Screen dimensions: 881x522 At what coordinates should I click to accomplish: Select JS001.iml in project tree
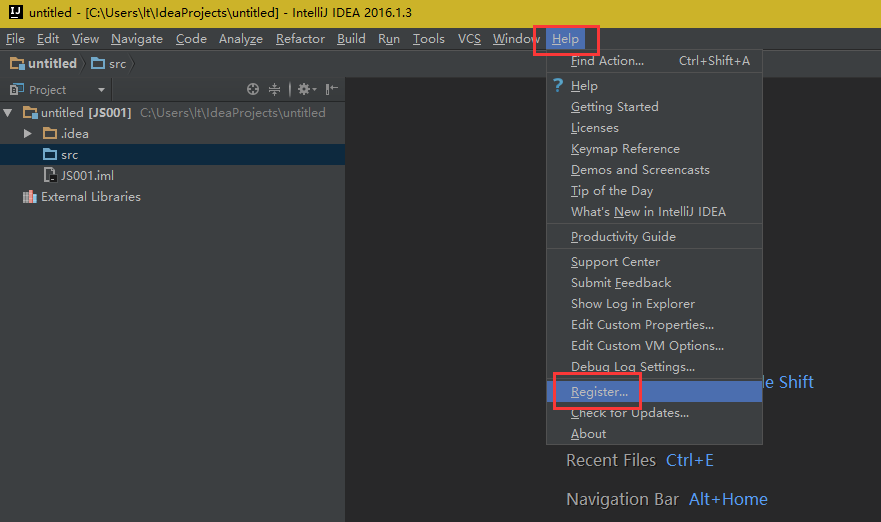pyautogui.click(x=172, y=175)
